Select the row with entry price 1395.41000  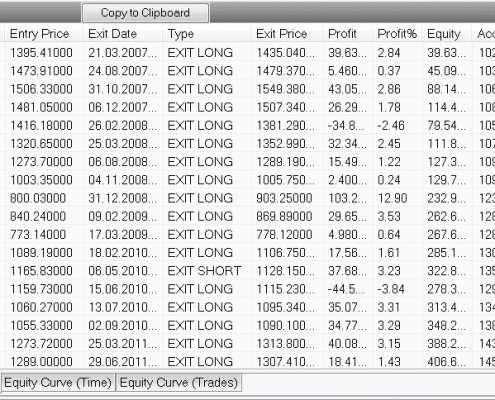point(247,53)
